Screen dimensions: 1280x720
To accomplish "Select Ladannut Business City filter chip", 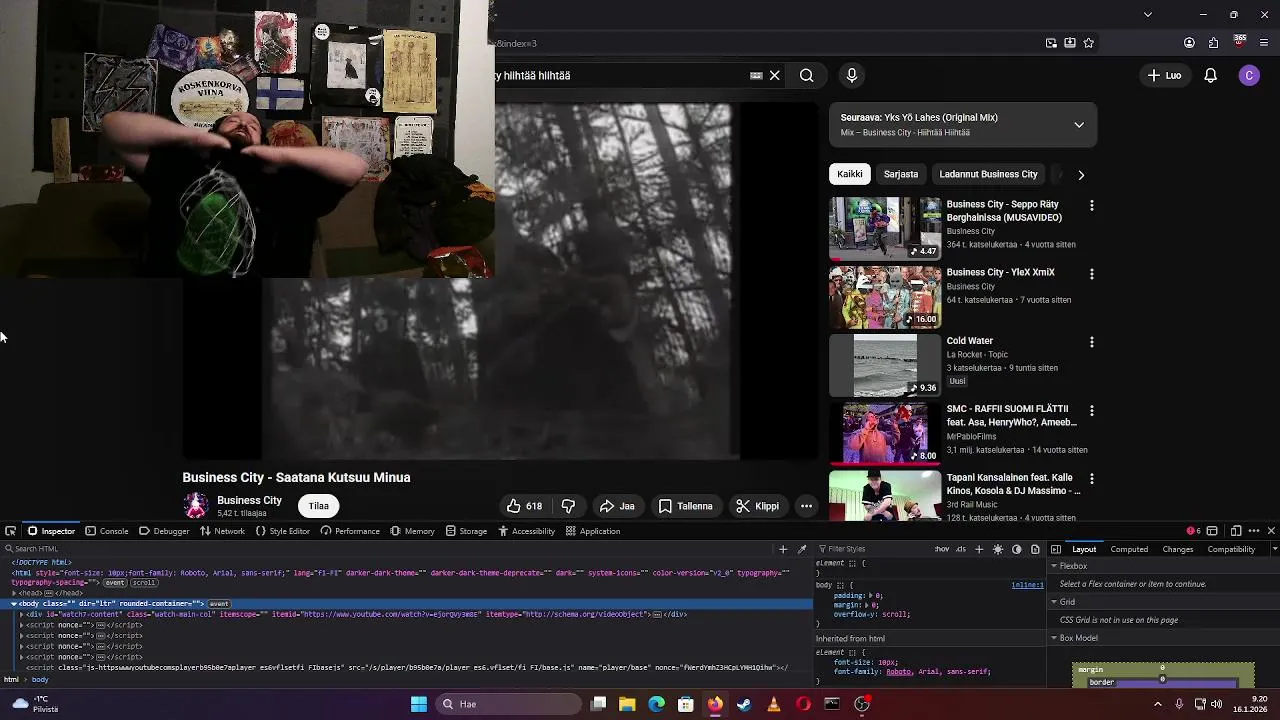I will [x=988, y=174].
